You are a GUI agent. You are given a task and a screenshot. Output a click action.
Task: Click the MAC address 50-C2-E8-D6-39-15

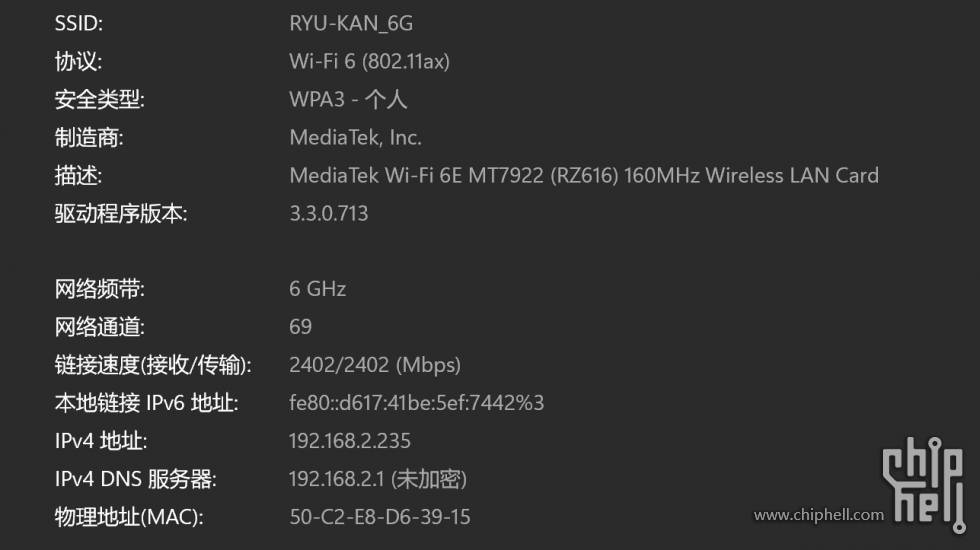[380, 517]
